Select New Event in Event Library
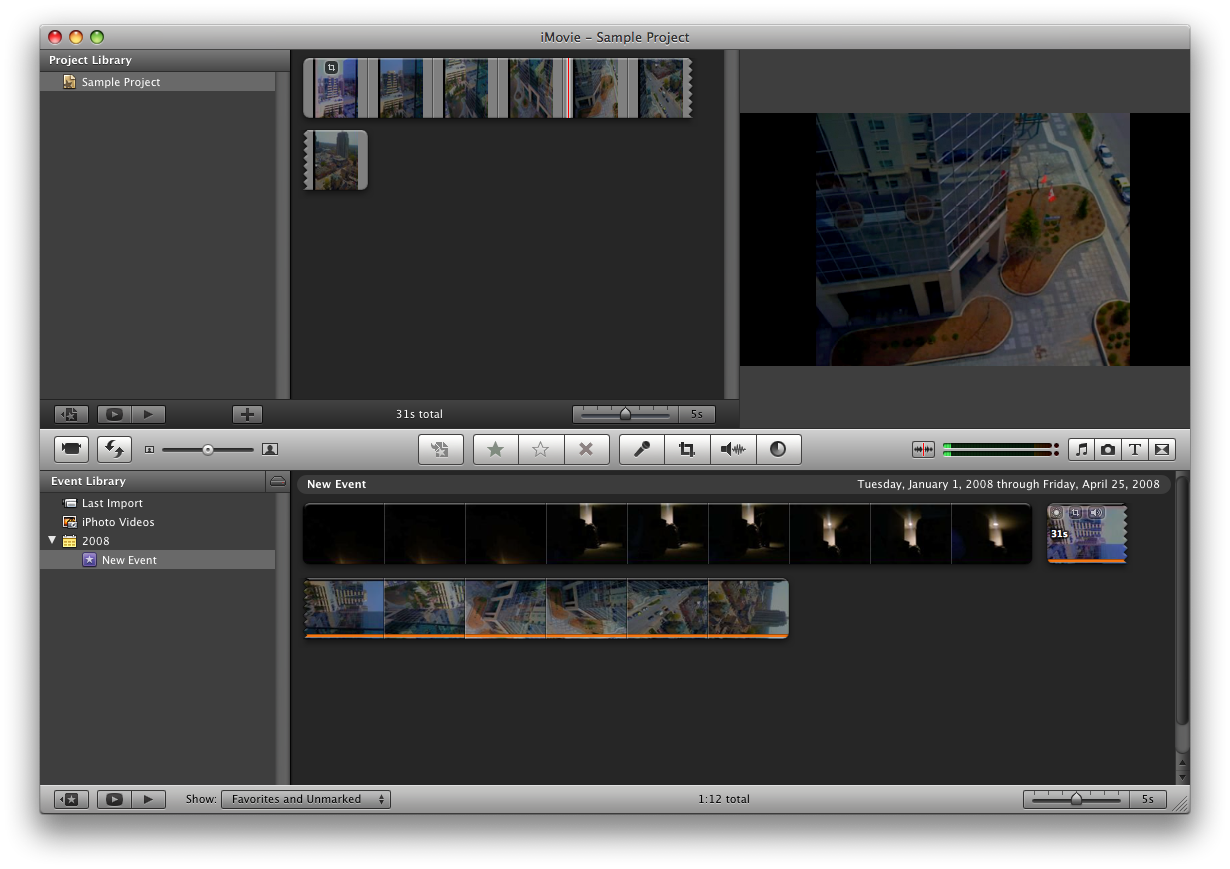This screenshot has width=1230, height=869. pyautogui.click(x=157, y=560)
